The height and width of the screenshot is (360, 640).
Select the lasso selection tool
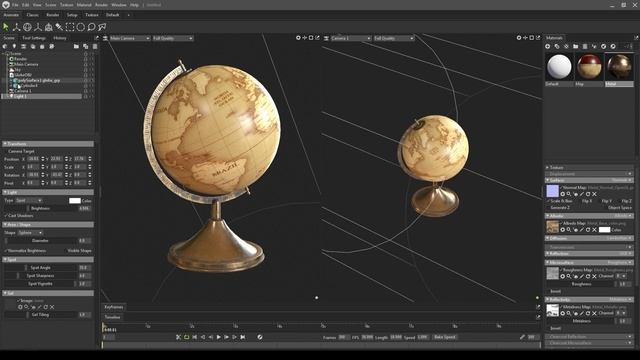click(x=91, y=27)
